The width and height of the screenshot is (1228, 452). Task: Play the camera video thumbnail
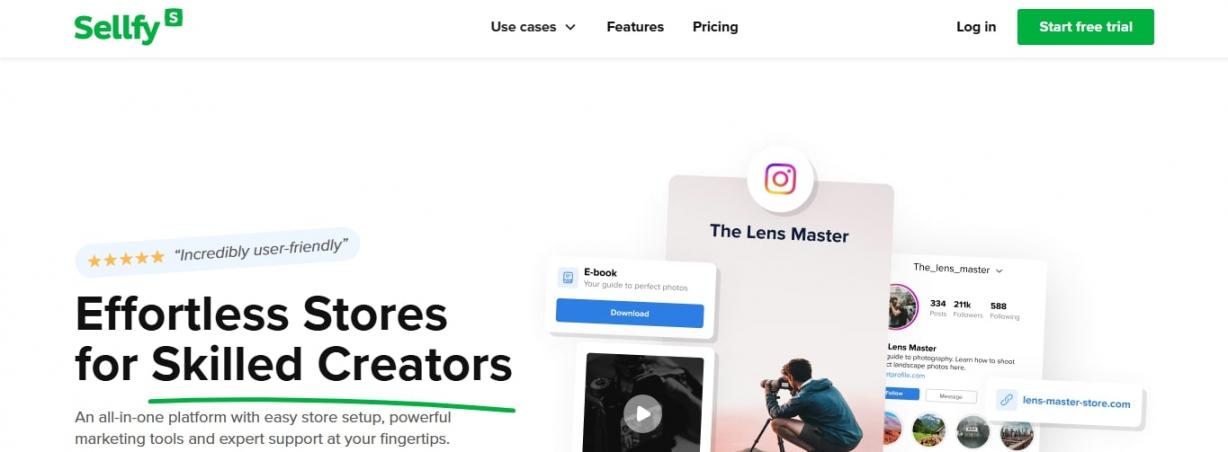pos(643,412)
